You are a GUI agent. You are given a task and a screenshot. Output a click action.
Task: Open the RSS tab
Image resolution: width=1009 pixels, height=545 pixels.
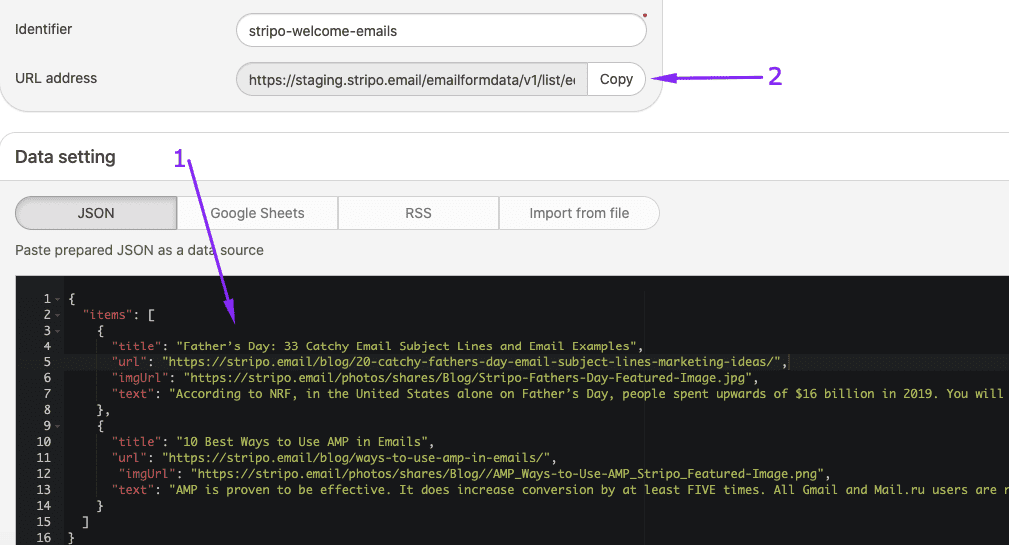[x=418, y=213]
